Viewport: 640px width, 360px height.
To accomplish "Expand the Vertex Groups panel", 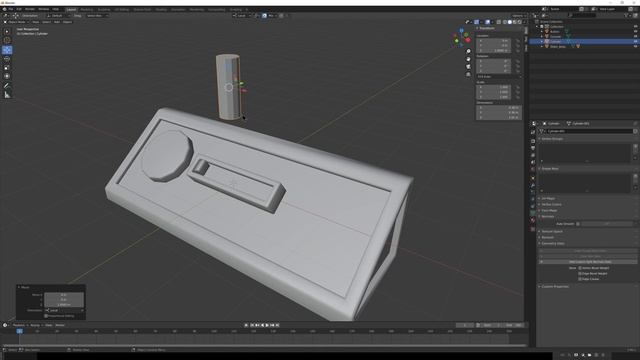I will [552, 139].
